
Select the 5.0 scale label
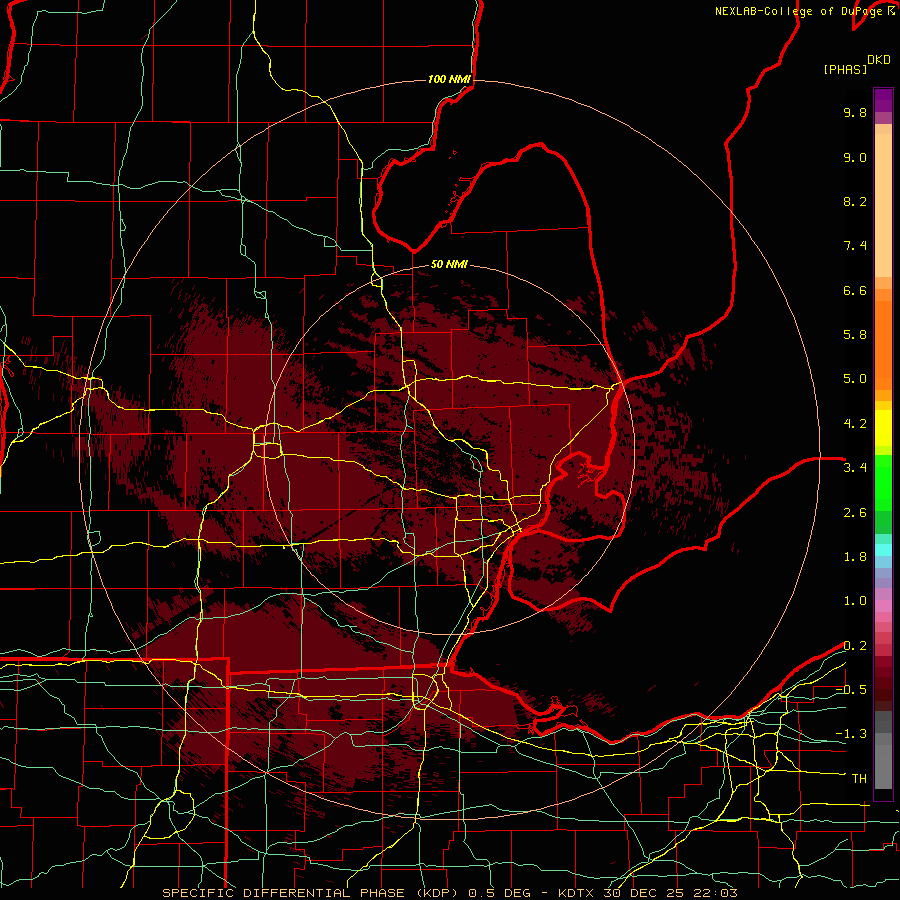855,379
